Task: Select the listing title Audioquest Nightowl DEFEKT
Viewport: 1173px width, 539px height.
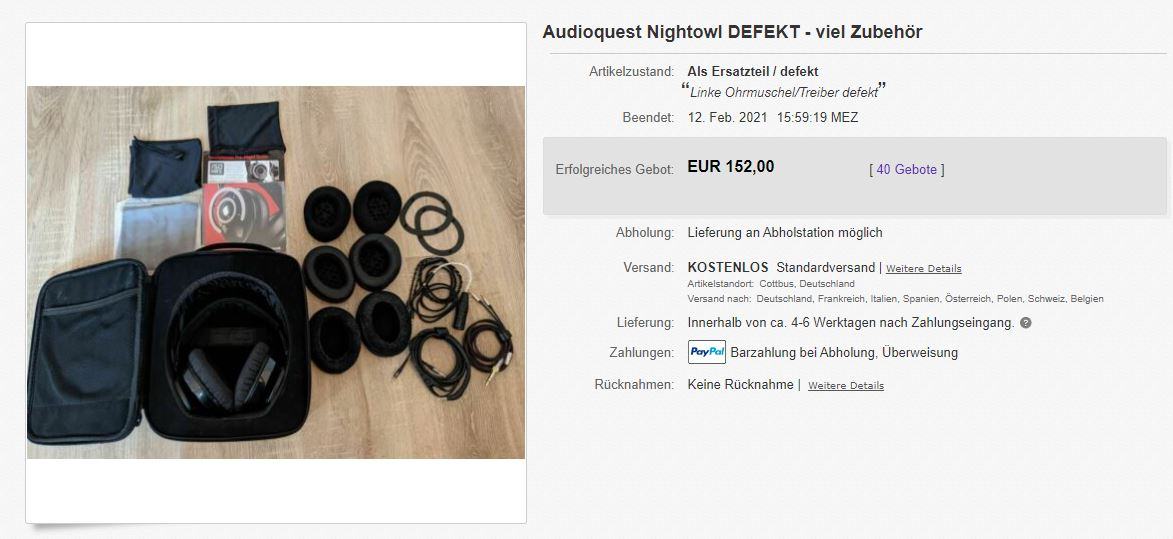Action: 732,32
